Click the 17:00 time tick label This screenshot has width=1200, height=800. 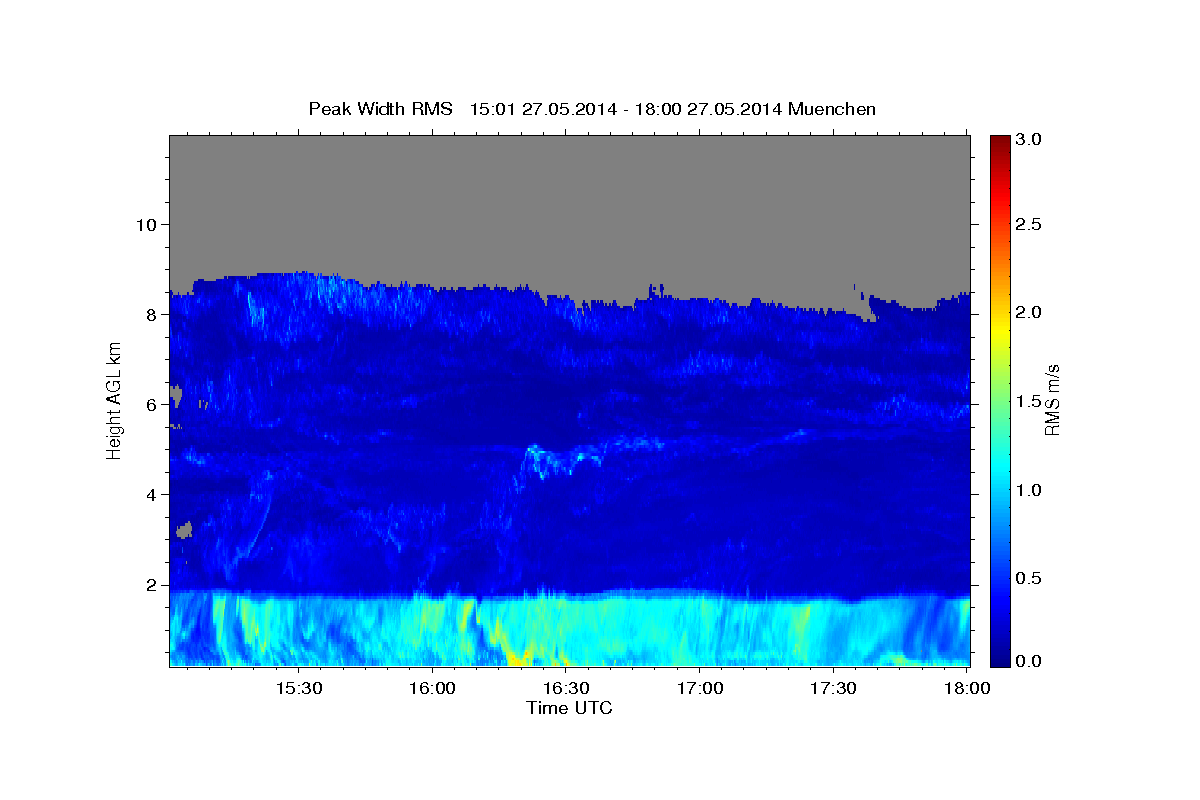(700, 689)
